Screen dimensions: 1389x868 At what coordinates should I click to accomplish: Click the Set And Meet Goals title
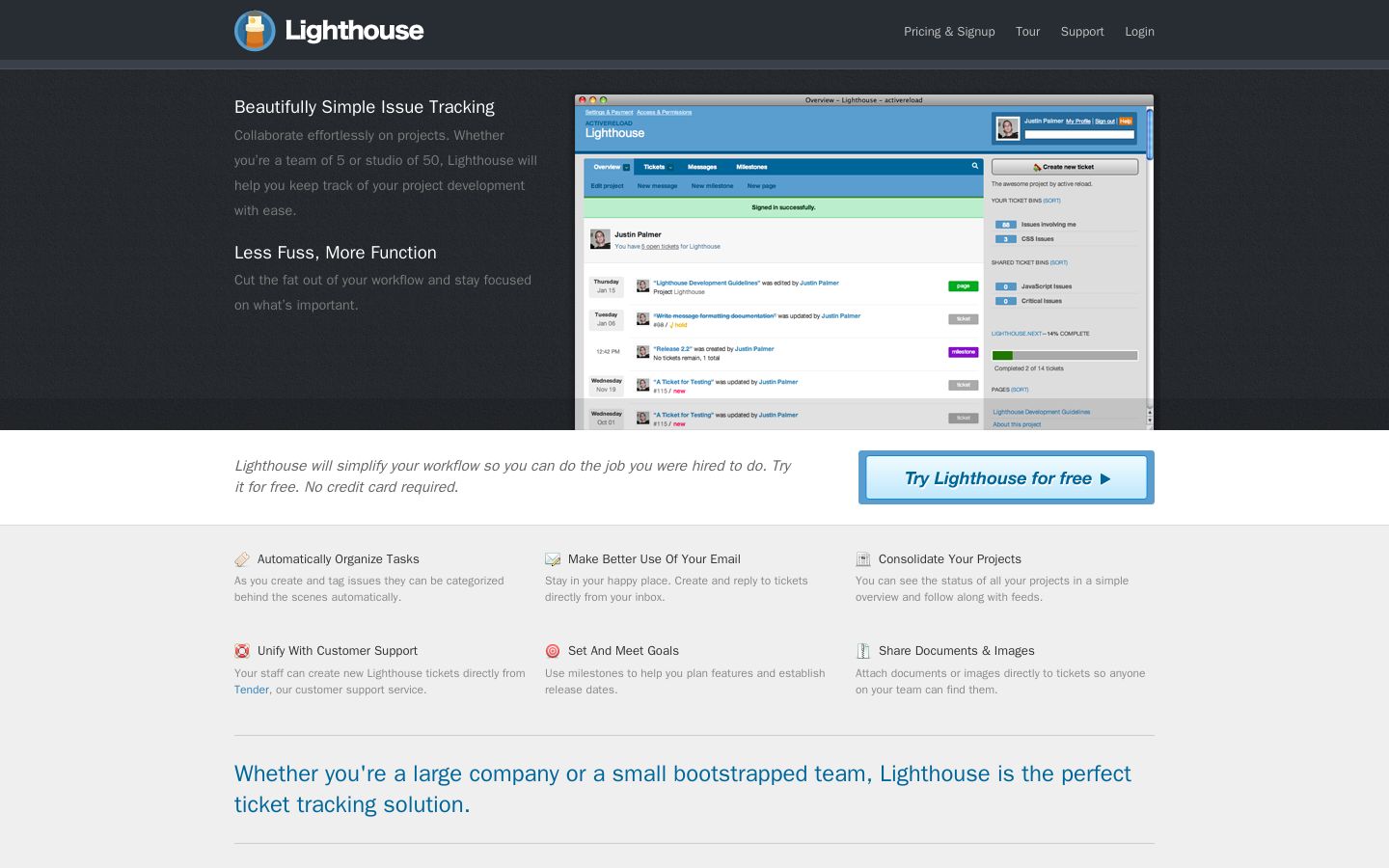coord(623,651)
